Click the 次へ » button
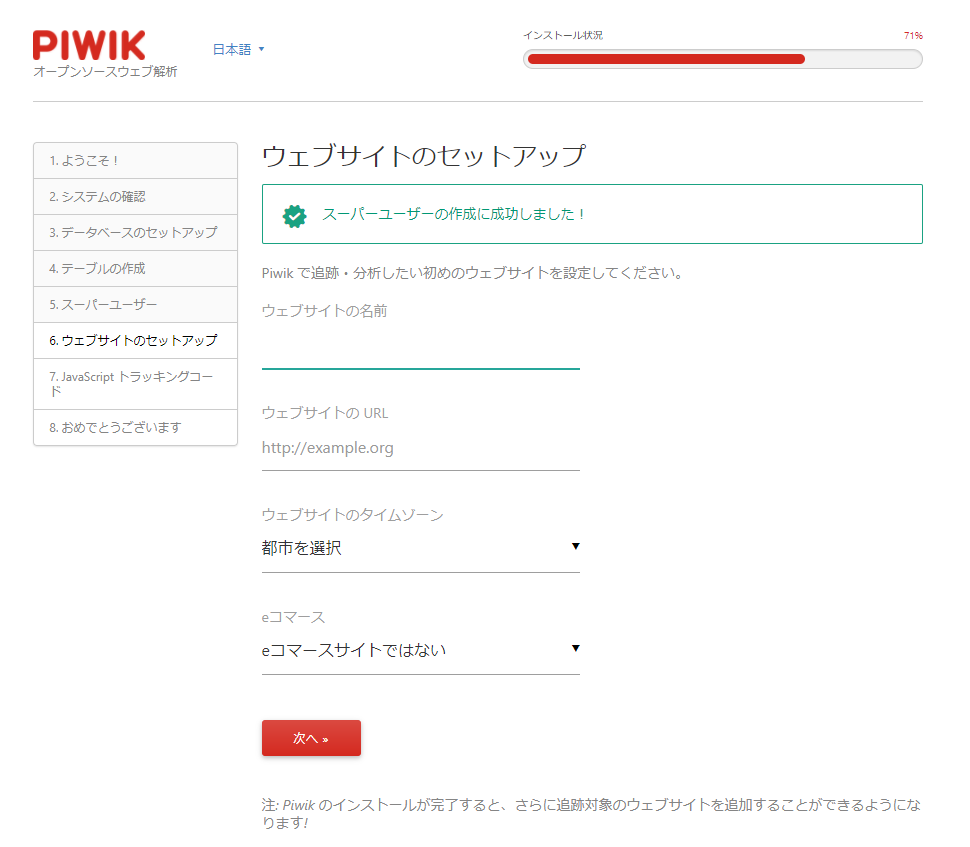Viewport: 970px width, 847px height. (311, 738)
